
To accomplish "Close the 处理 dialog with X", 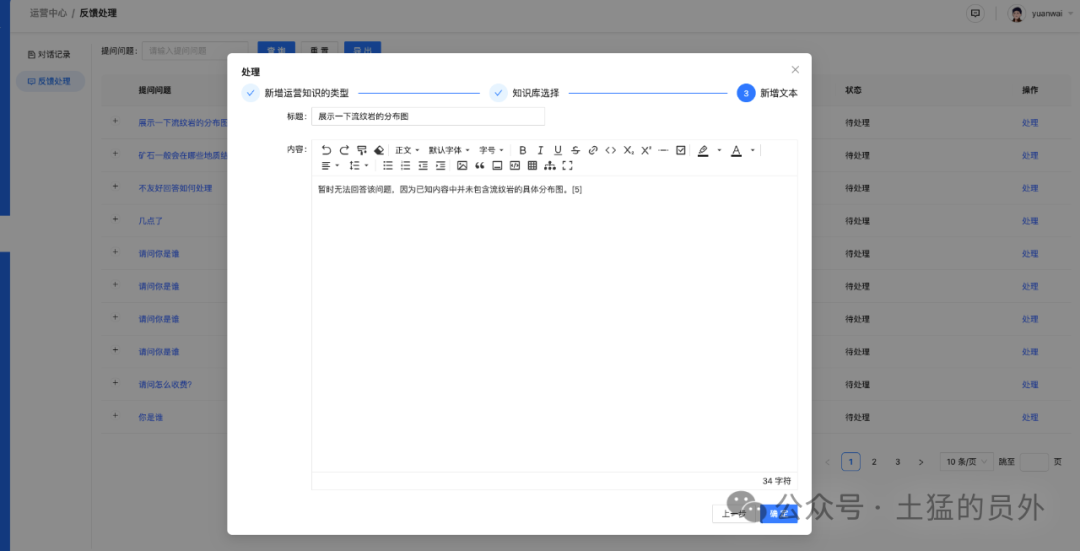I will 796,70.
